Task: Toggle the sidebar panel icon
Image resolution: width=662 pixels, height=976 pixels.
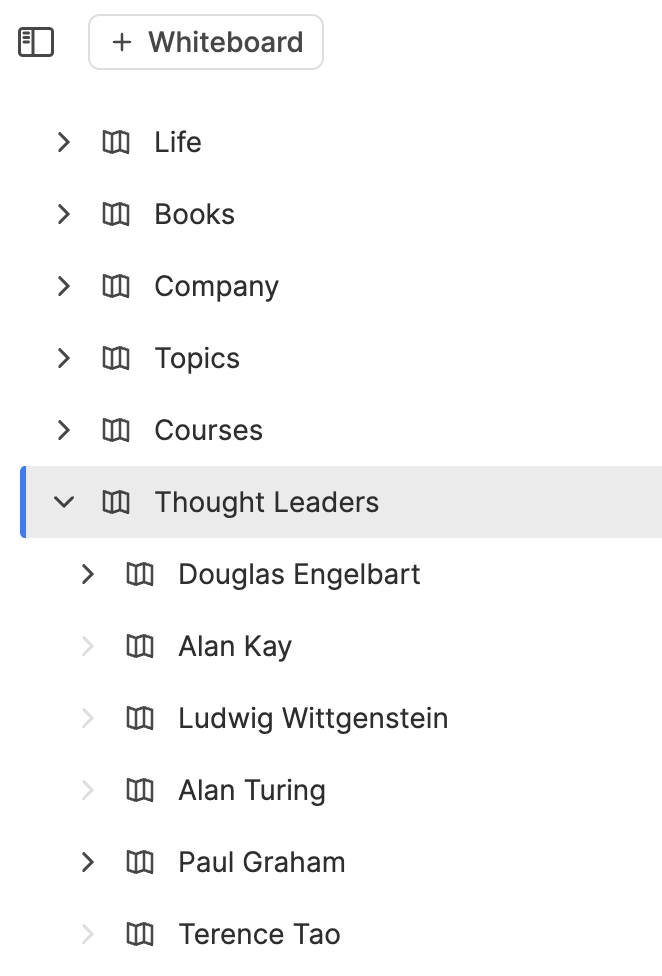Action: [x=36, y=42]
